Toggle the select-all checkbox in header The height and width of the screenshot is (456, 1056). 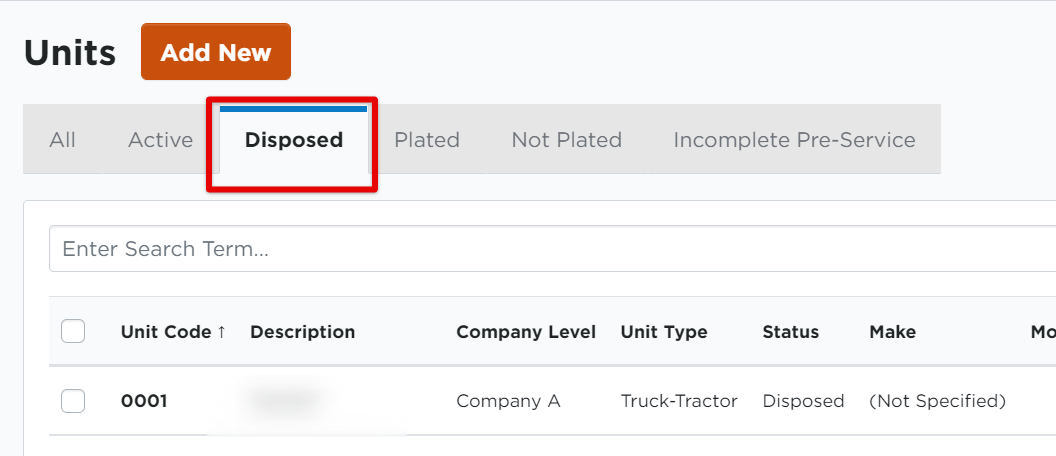pos(73,331)
